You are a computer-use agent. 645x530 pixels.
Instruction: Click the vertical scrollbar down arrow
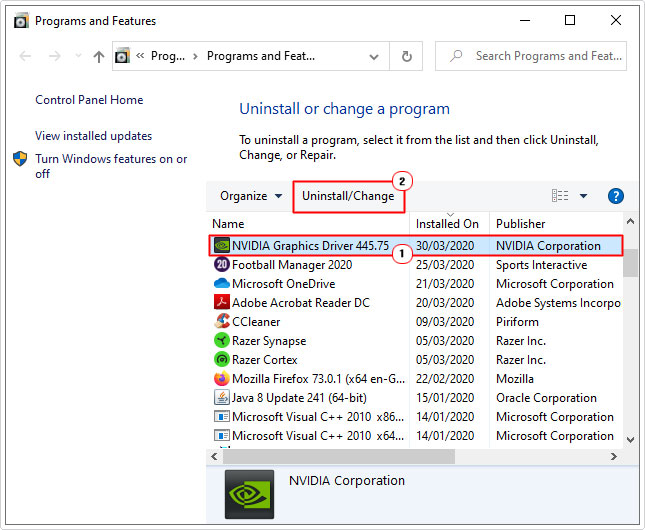tap(630, 439)
